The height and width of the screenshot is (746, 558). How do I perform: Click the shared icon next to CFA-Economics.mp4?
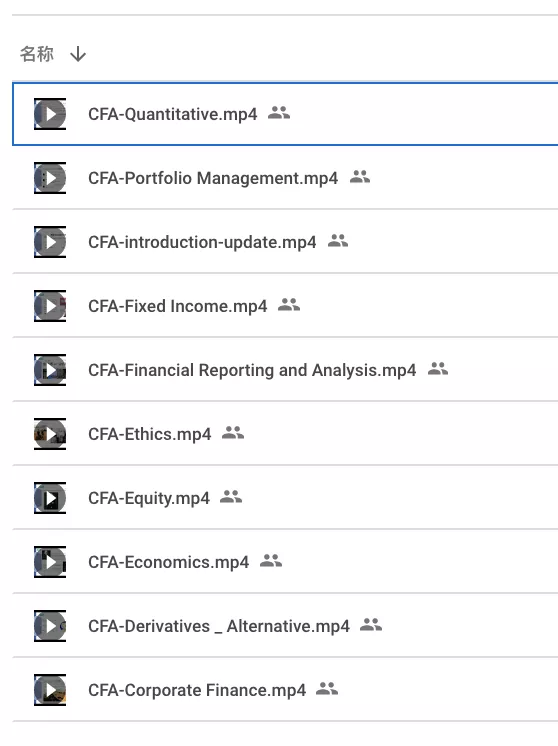tap(271, 561)
